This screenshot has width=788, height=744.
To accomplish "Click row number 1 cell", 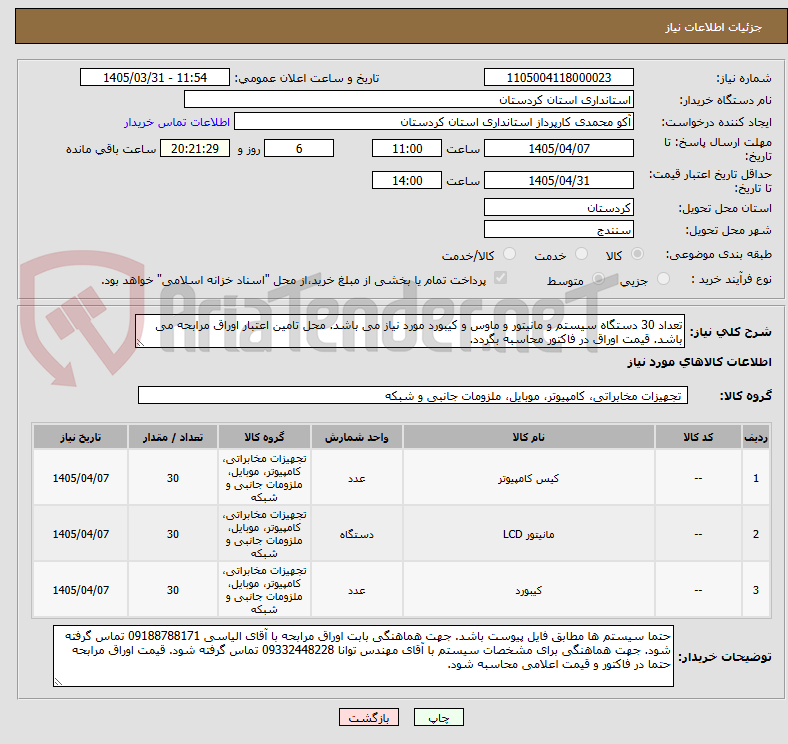I will click(755, 478).
